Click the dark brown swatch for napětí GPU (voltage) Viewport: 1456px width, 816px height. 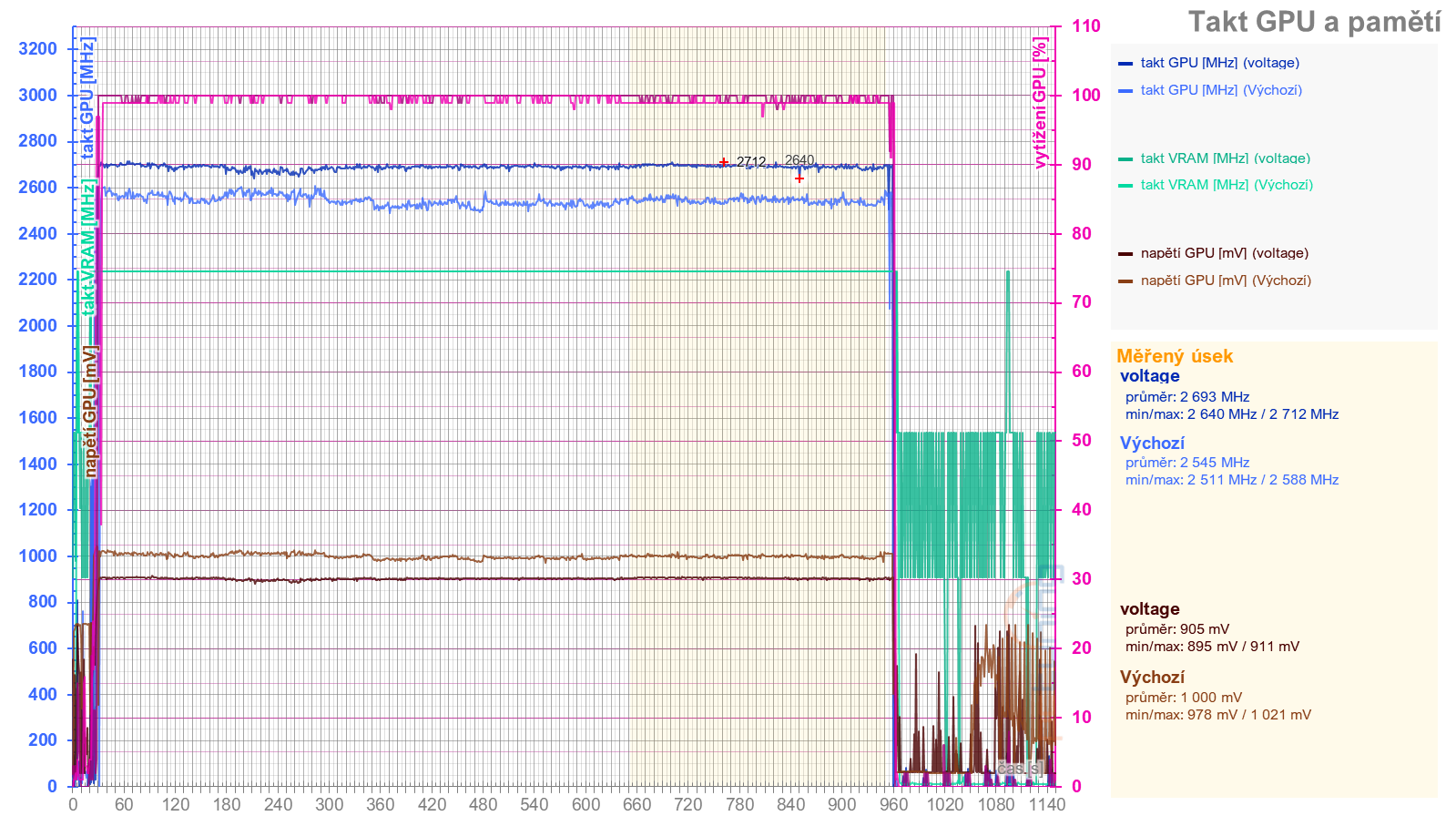click(x=1125, y=254)
